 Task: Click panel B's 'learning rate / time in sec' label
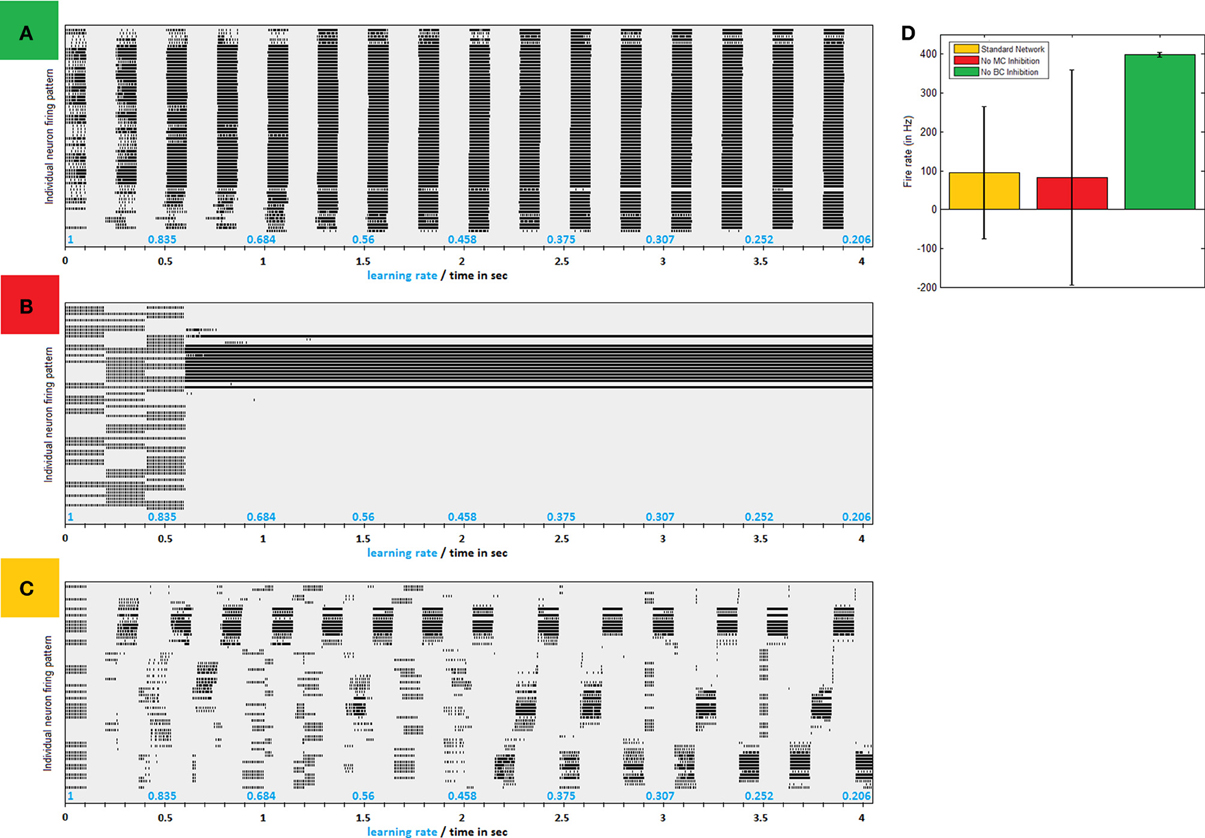click(x=437, y=552)
